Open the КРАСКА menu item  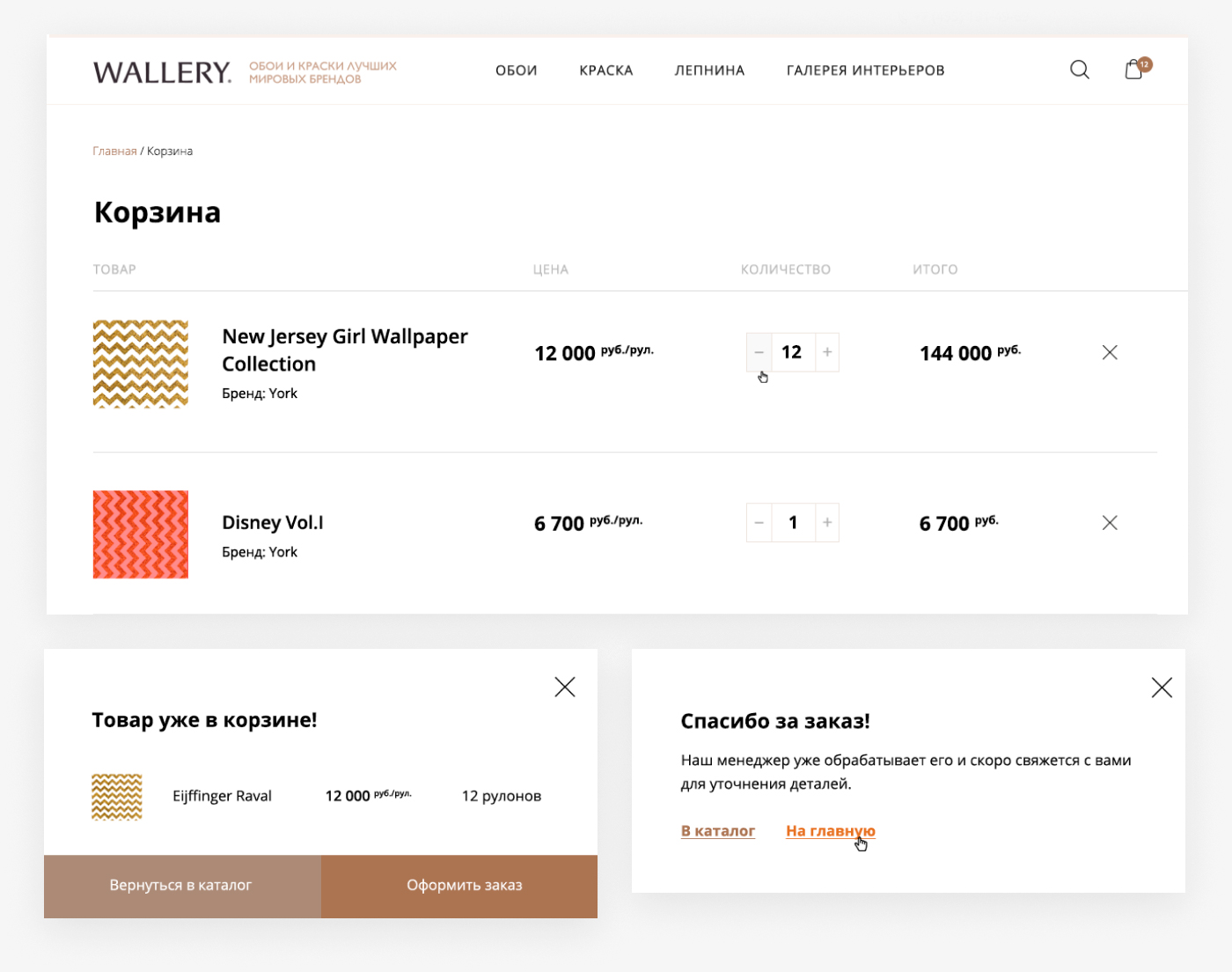(606, 70)
